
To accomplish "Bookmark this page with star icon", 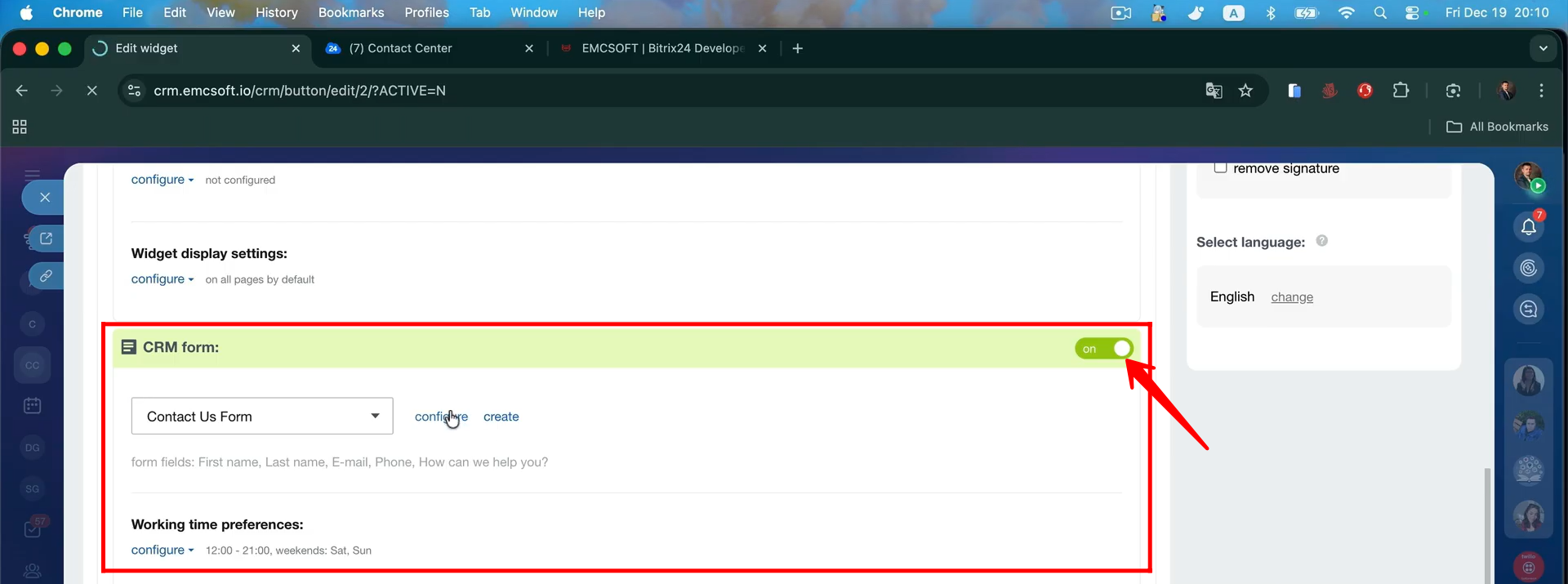I will (1245, 91).
